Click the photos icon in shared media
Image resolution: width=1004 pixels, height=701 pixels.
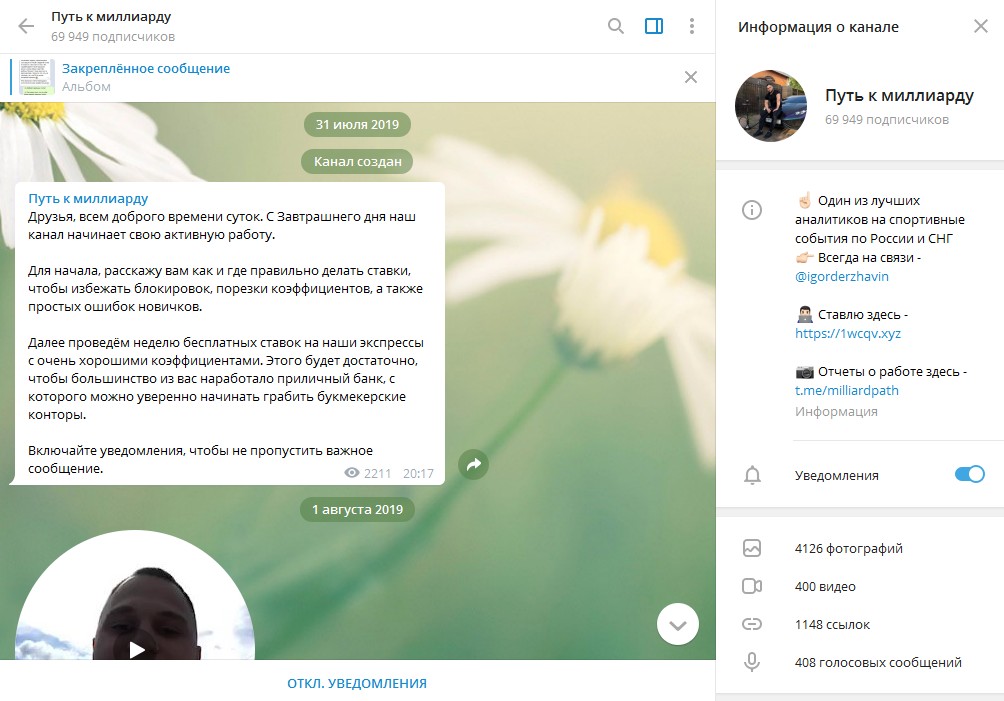[752, 548]
